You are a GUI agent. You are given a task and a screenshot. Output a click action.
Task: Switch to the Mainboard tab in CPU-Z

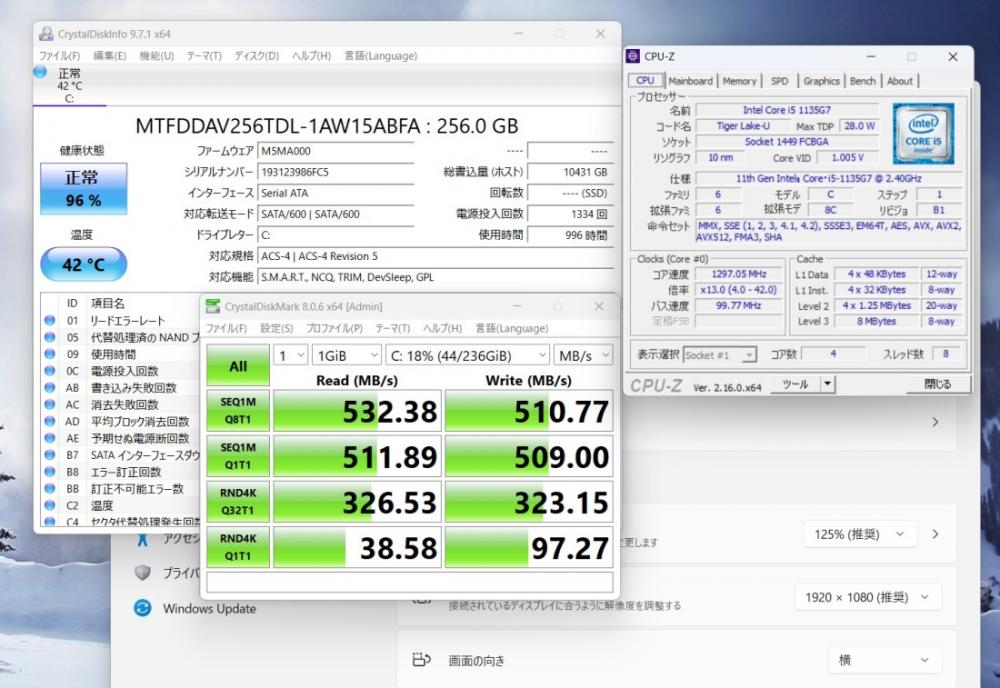[x=690, y=81]
